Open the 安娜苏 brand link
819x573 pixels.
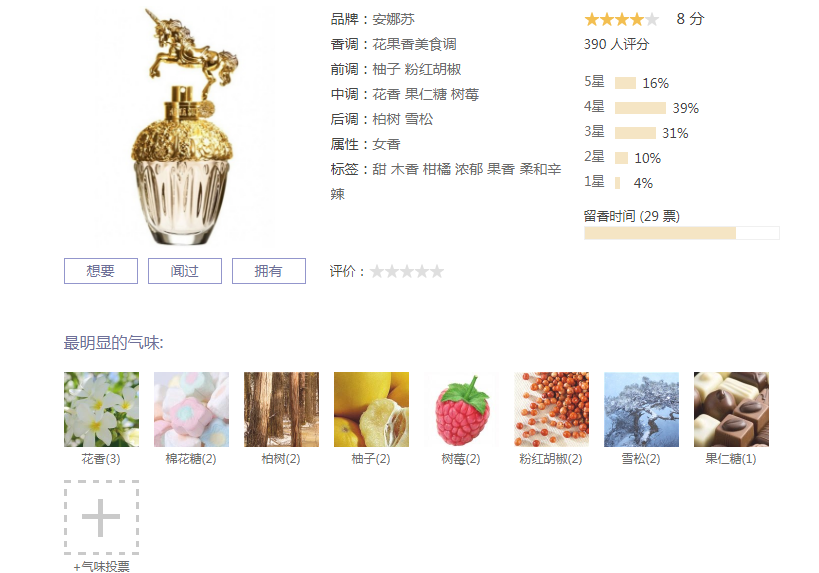(393, 19)
